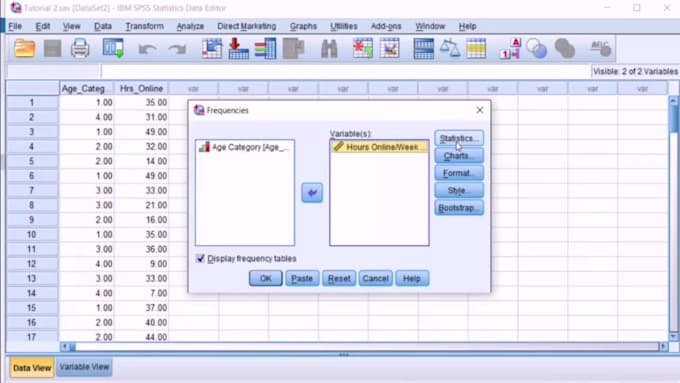The image size is (680, 383).
Task: Select Hours Online/Week in Variable(s) list
Action: pyautogui.click(x=379, y=147)
